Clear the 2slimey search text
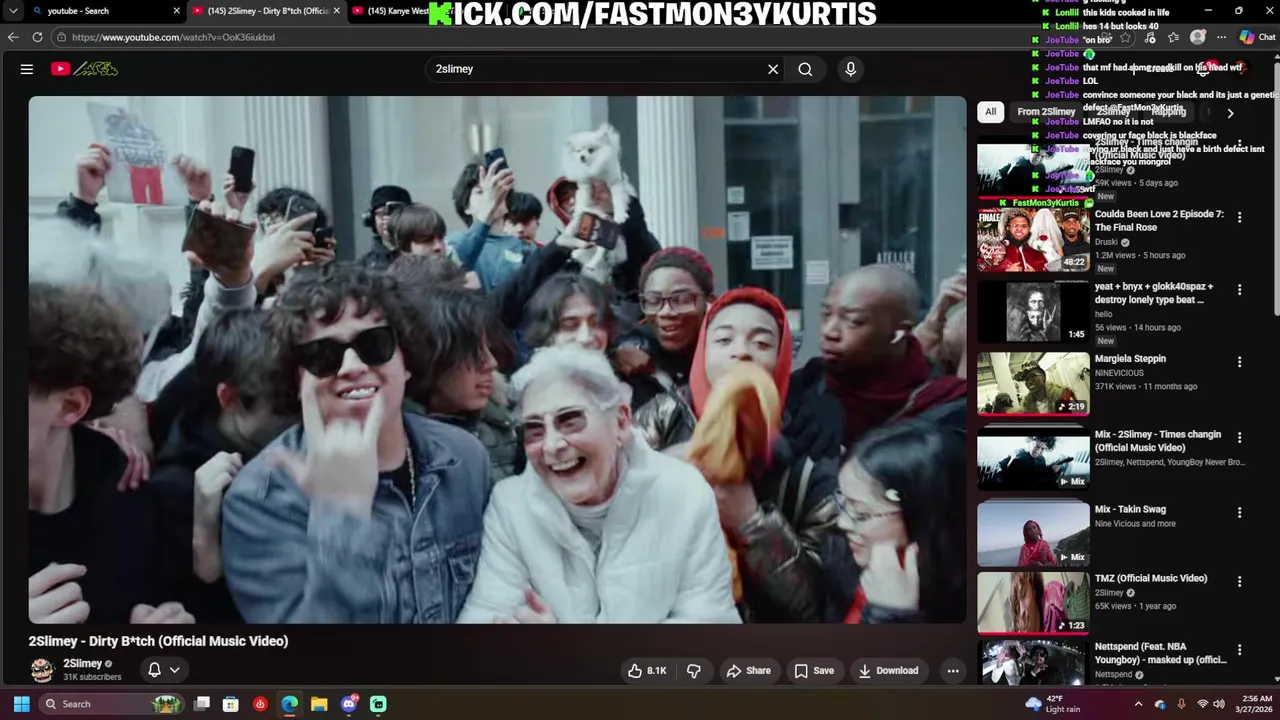The height and width of the screenshot is (720, 1280). [773, 69]
